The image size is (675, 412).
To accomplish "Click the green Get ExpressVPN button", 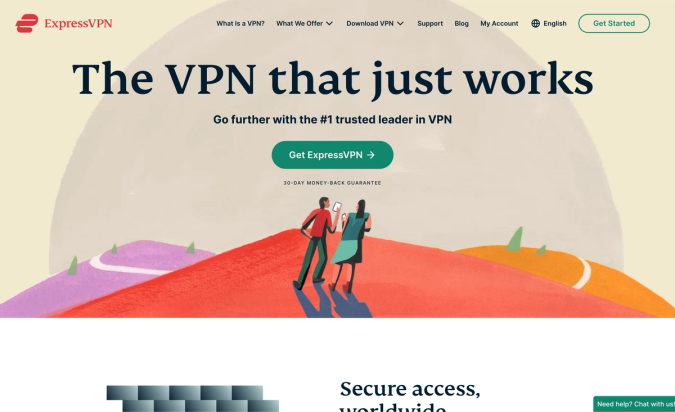I will click(x=332, y=155).
